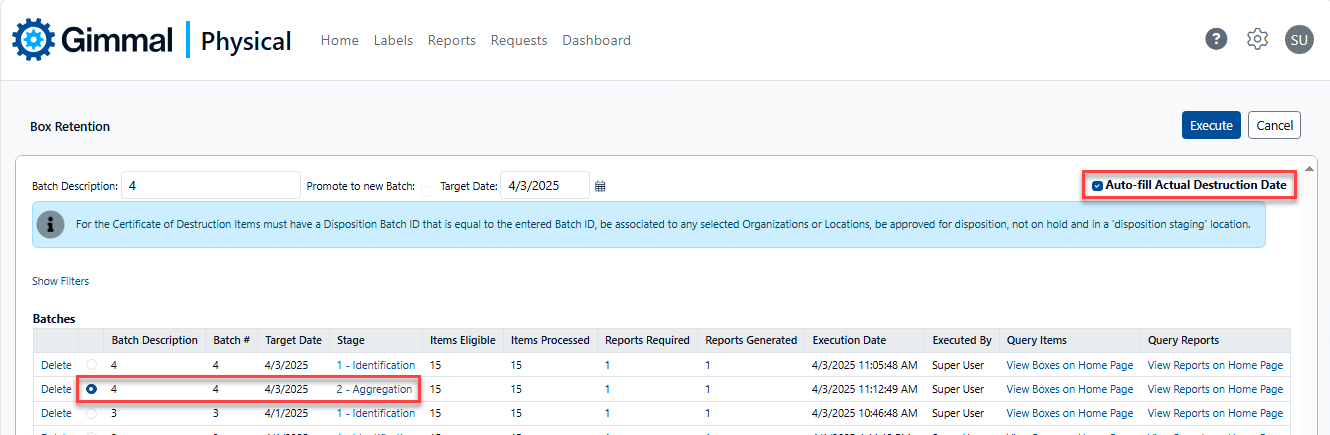
Task: Click into the Batch Description field
Action: click(x=210, y=185)
